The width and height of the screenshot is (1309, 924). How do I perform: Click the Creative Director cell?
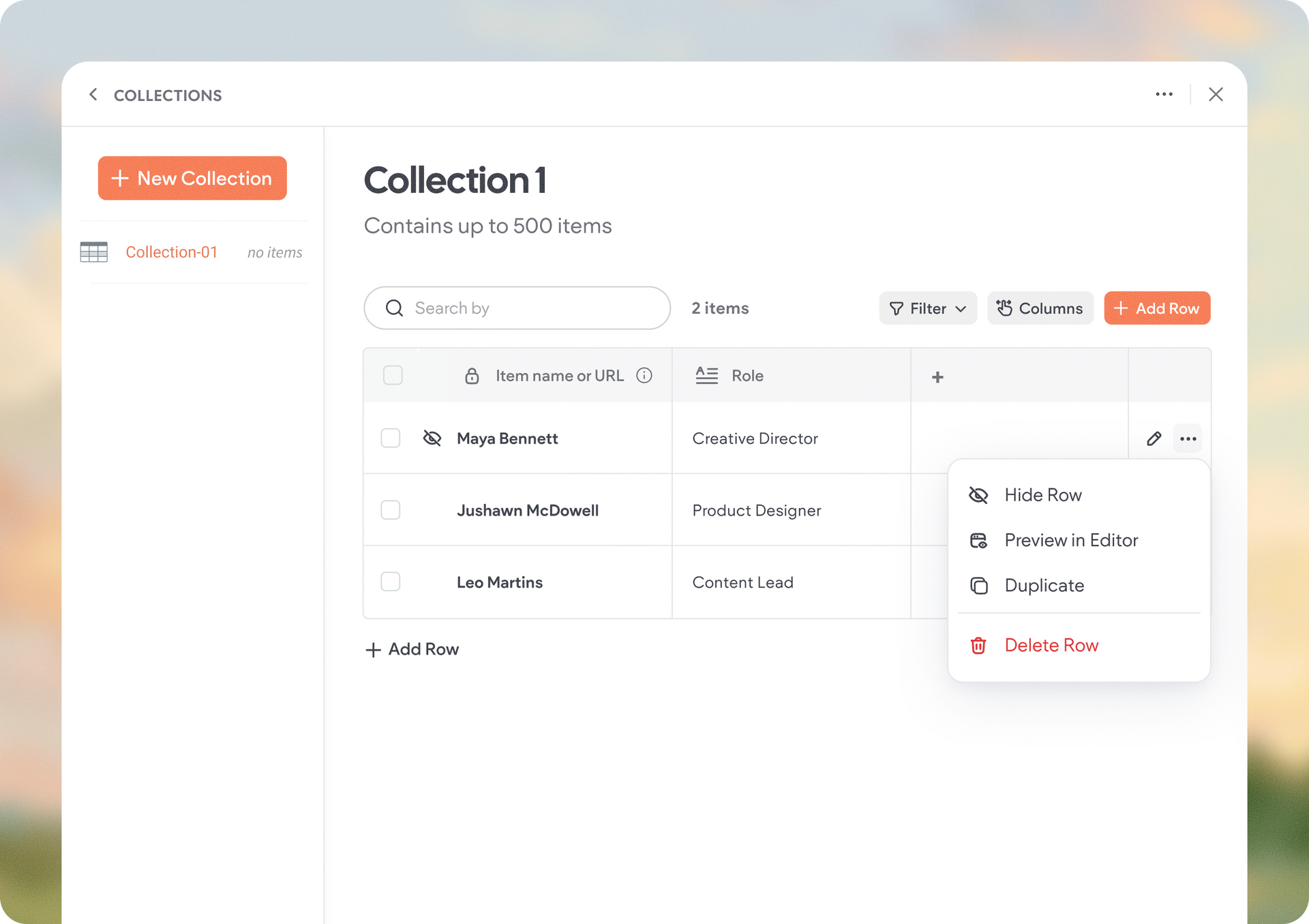pyautogui.click(x=791, y=438)
